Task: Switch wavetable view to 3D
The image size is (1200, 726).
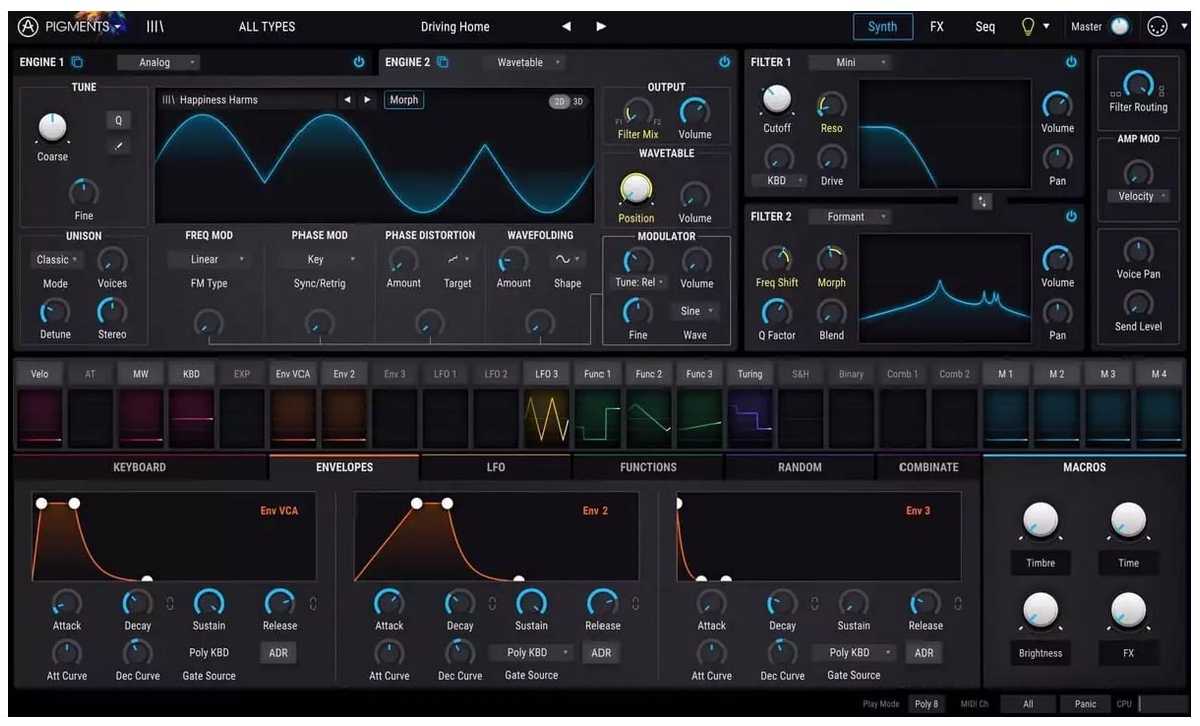Action: coord(578,101)
